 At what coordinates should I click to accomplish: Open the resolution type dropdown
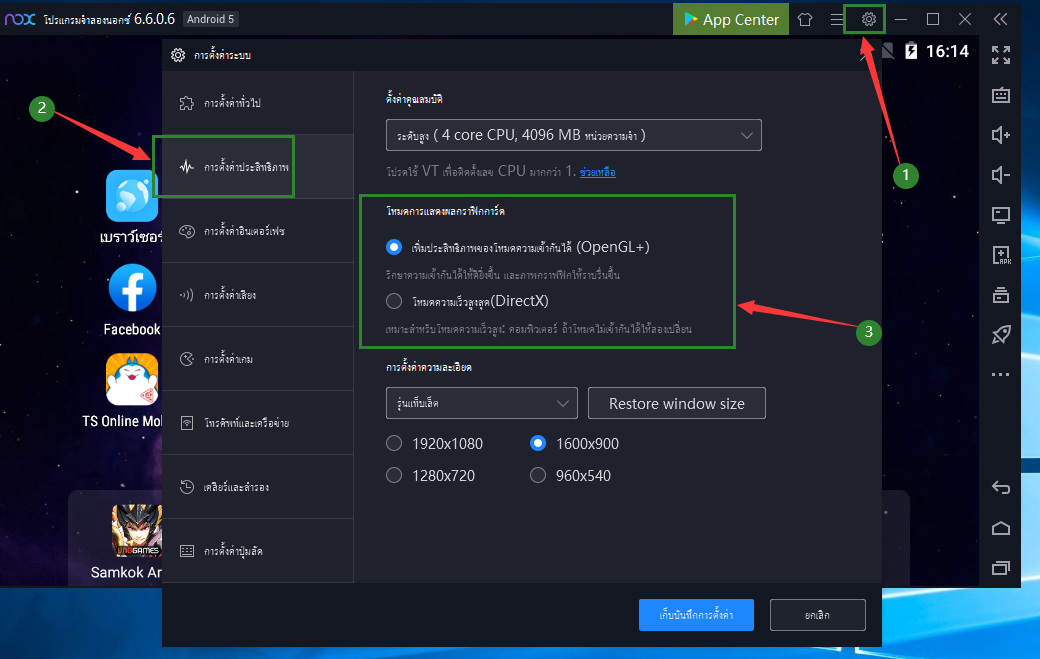[x=481, y=403]
